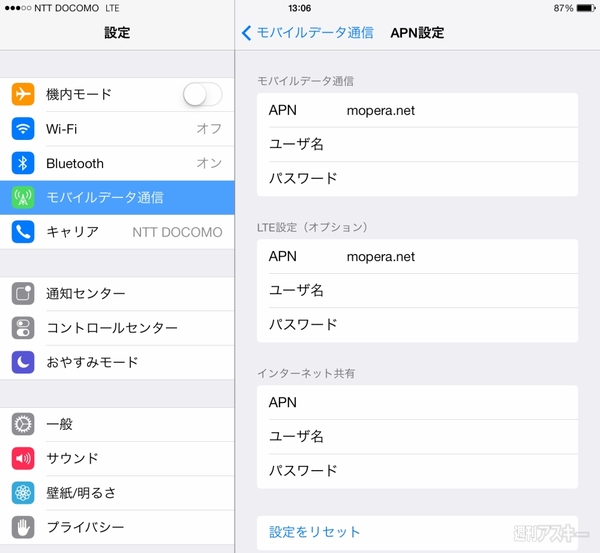Image resolution: width=600 pixels, height=553 pixels.
Task: Tap the インターネット共有 section header
Action: click(x=306, y=374)
